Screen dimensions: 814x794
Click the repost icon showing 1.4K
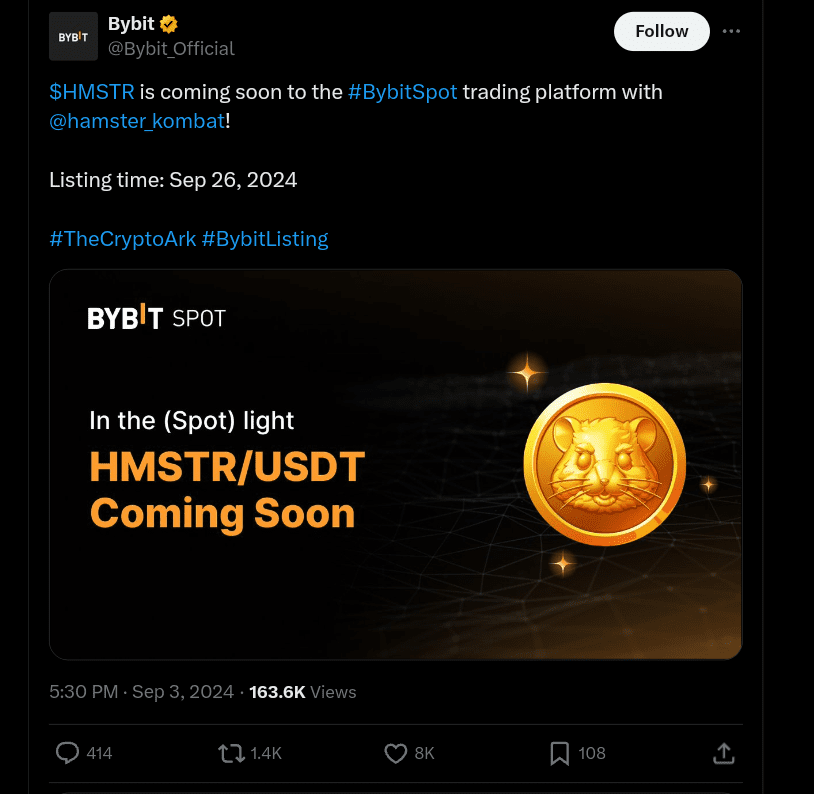tap(232, 753)
